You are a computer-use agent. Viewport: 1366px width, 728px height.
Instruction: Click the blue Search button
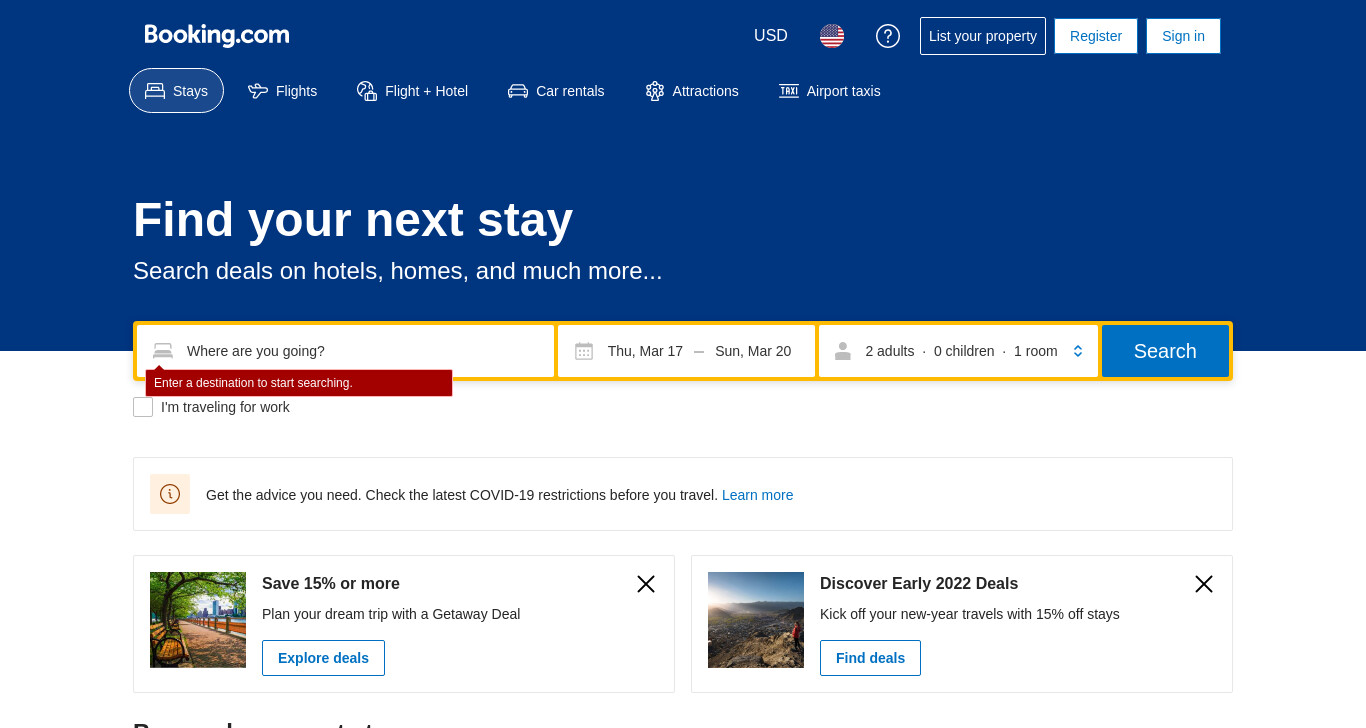click(x=1165, y=351)
